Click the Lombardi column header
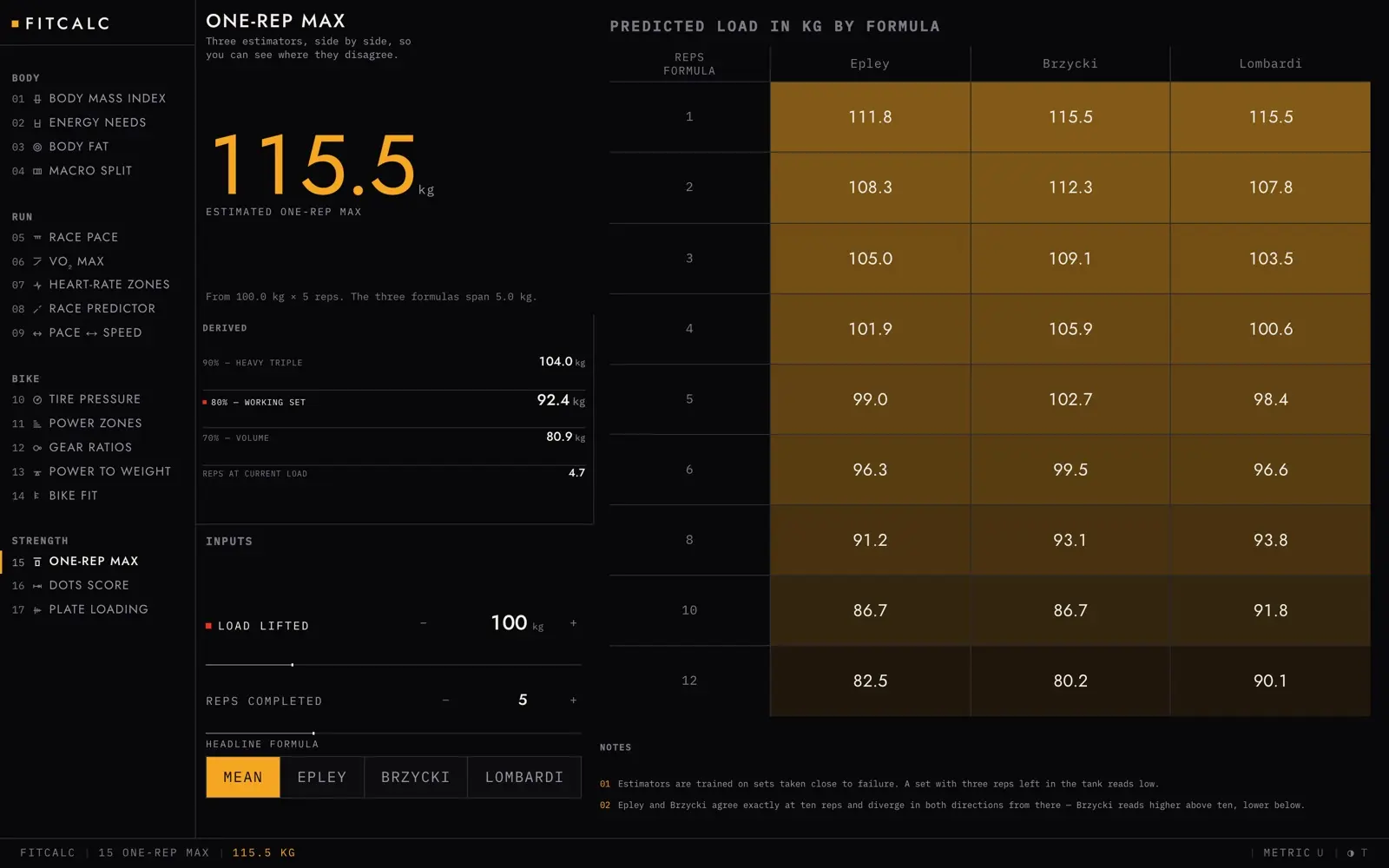The width and height of the screenshot is (1389, 868). (1270, 63)
